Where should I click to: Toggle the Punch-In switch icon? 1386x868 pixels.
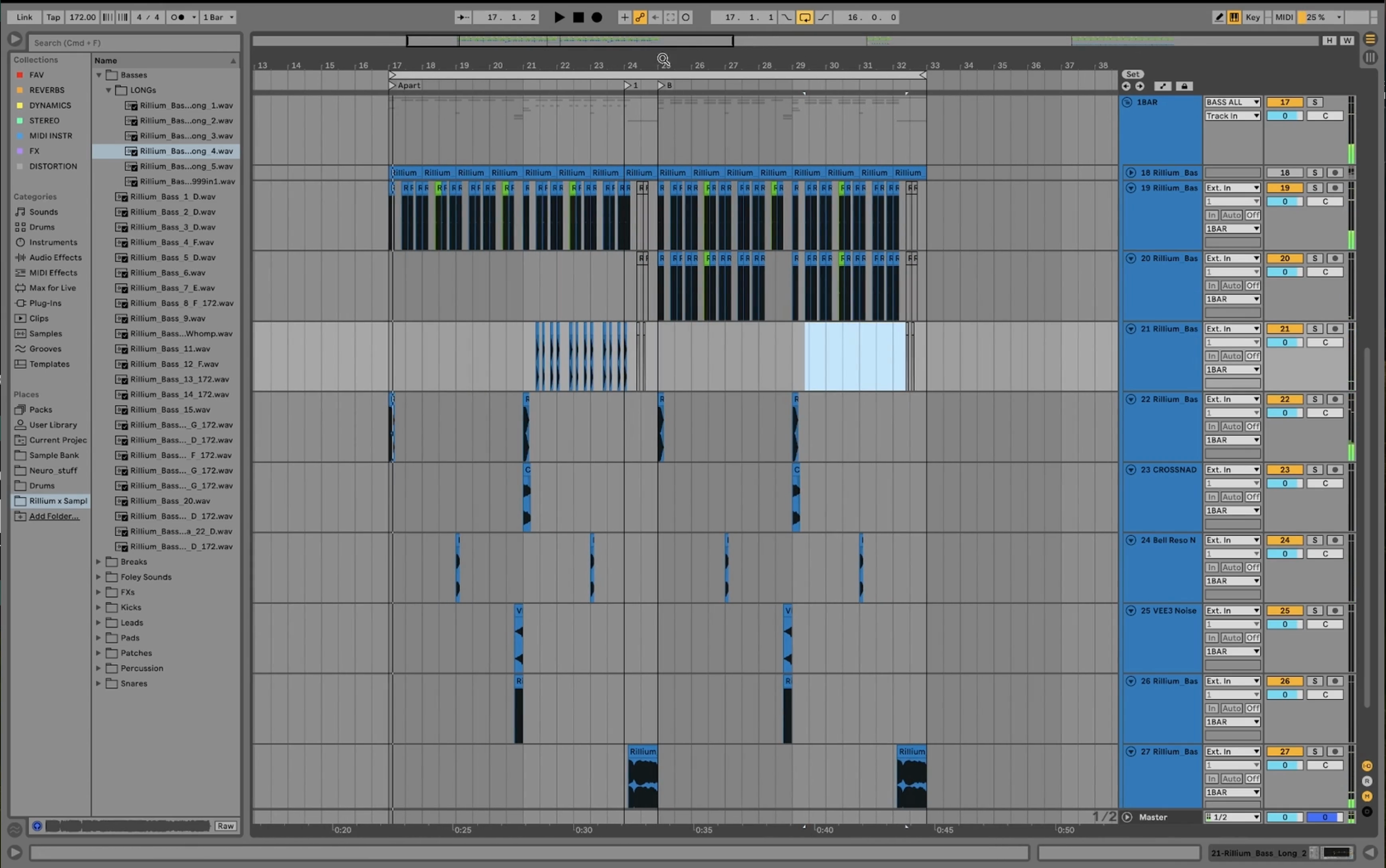point(786,17)
